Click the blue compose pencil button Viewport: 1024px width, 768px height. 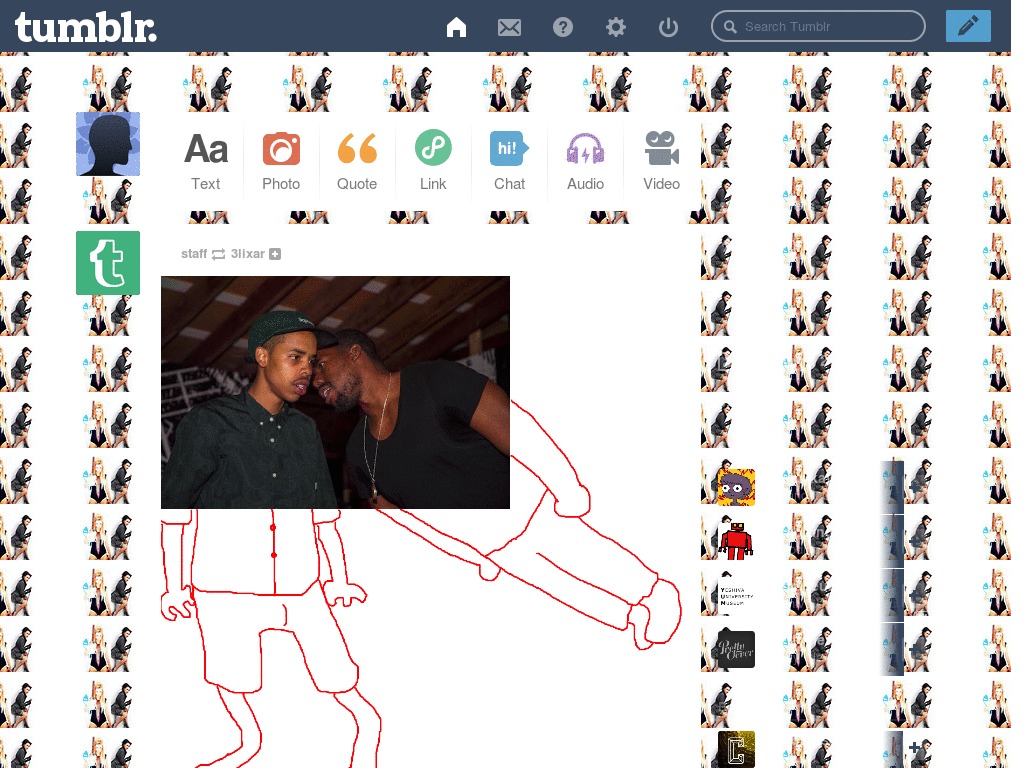[x=968, y=26]
